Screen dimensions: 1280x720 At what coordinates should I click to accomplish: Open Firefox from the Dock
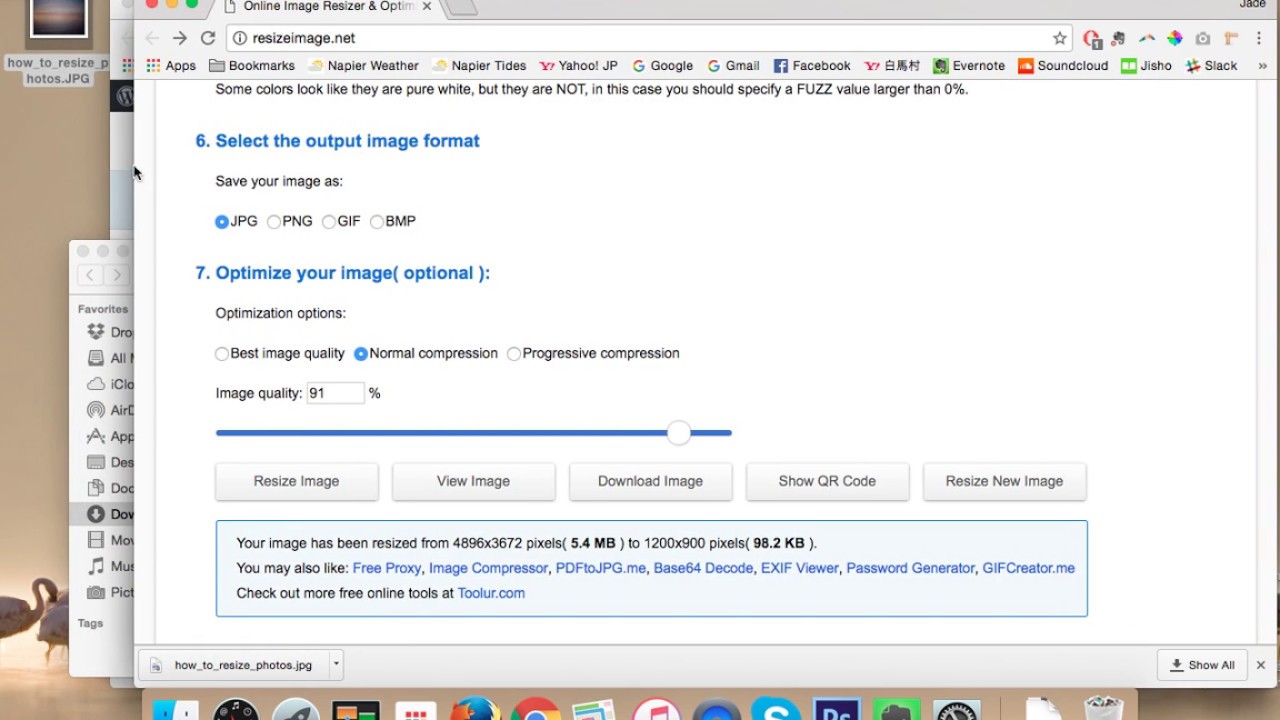[475, 709]
